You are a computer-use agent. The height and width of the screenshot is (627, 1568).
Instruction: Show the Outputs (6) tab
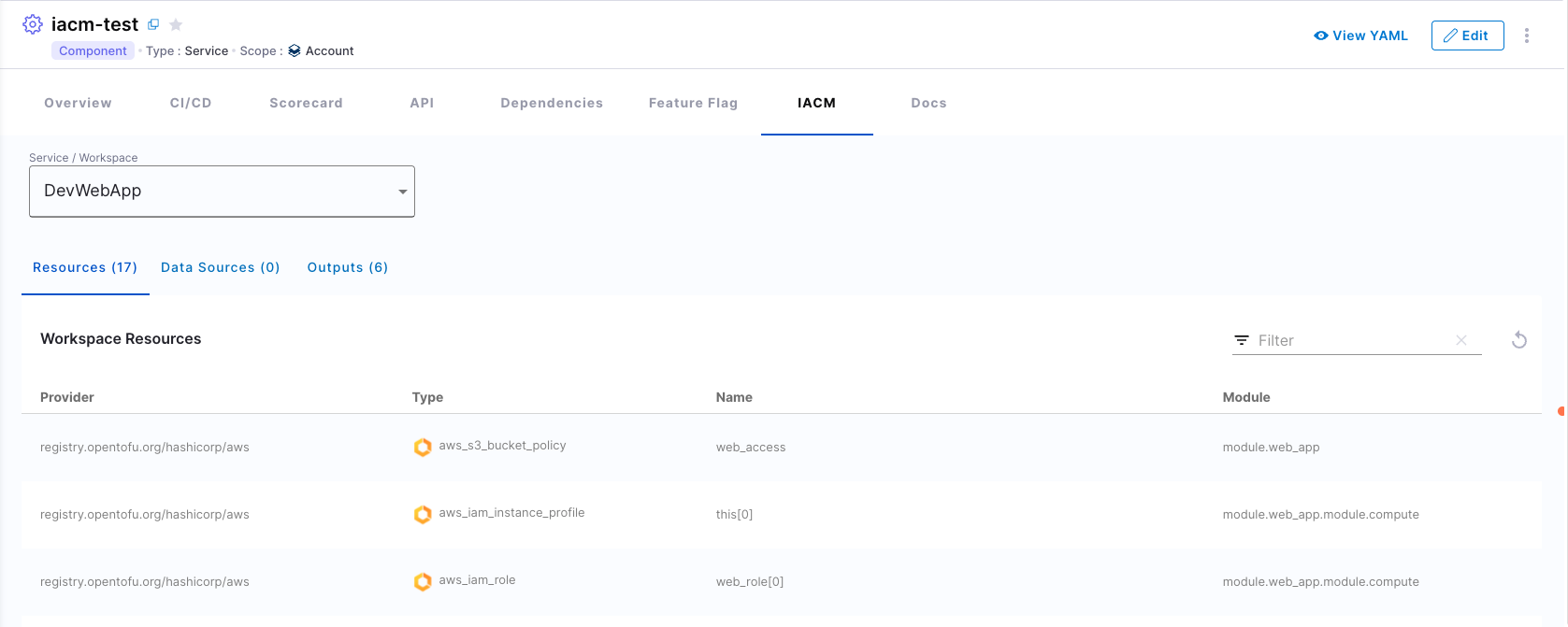click(347, 267)
